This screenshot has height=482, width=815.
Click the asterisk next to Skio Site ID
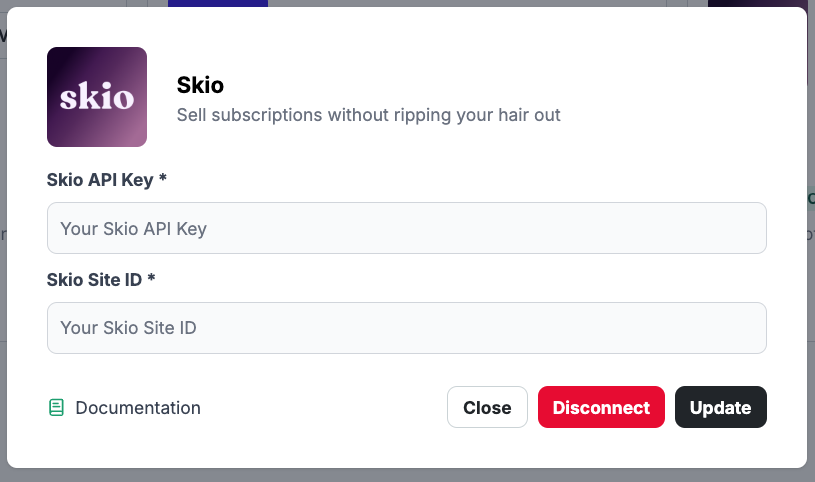click(x=152, y=280)
